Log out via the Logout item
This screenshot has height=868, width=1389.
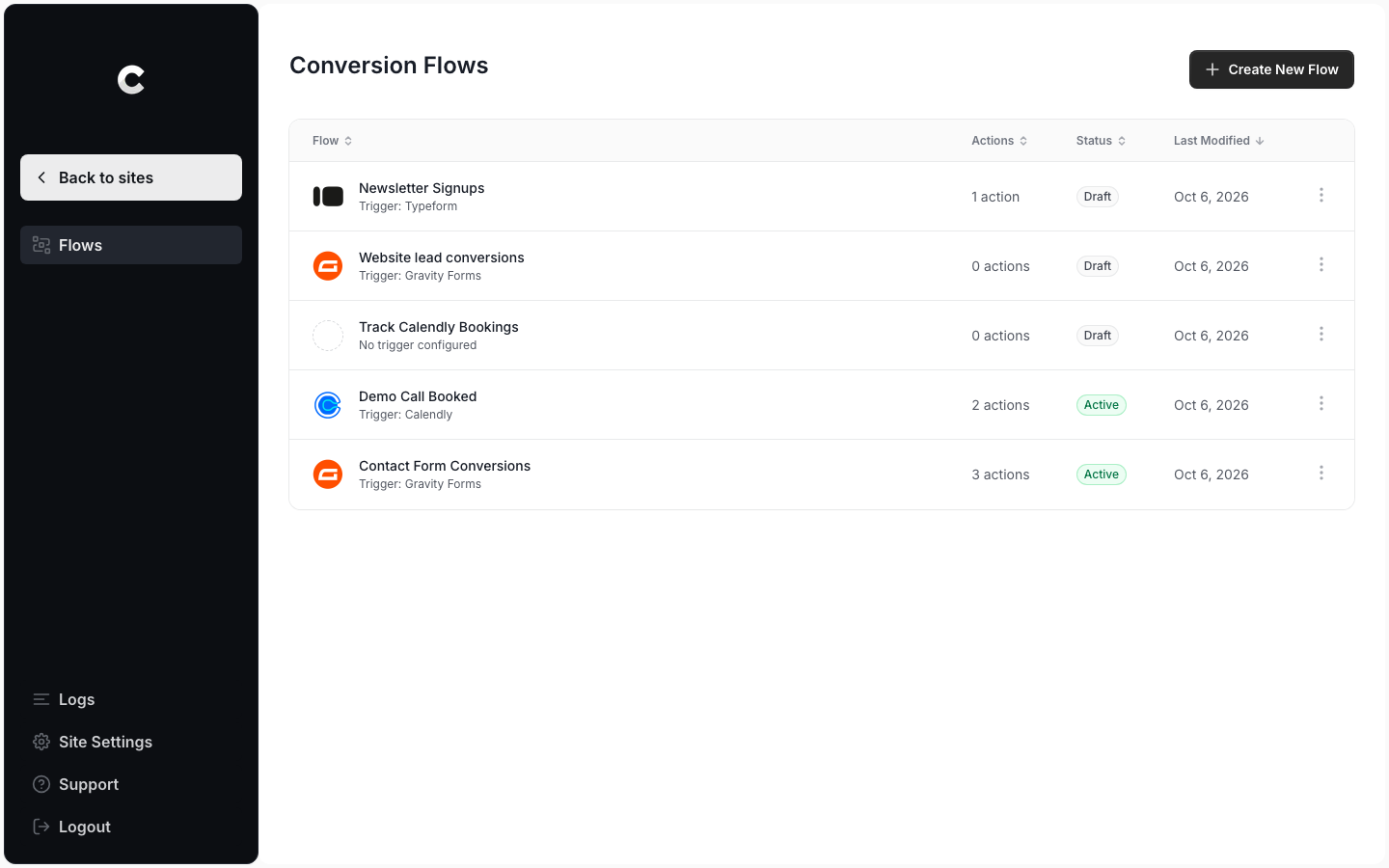pos(131,827)
